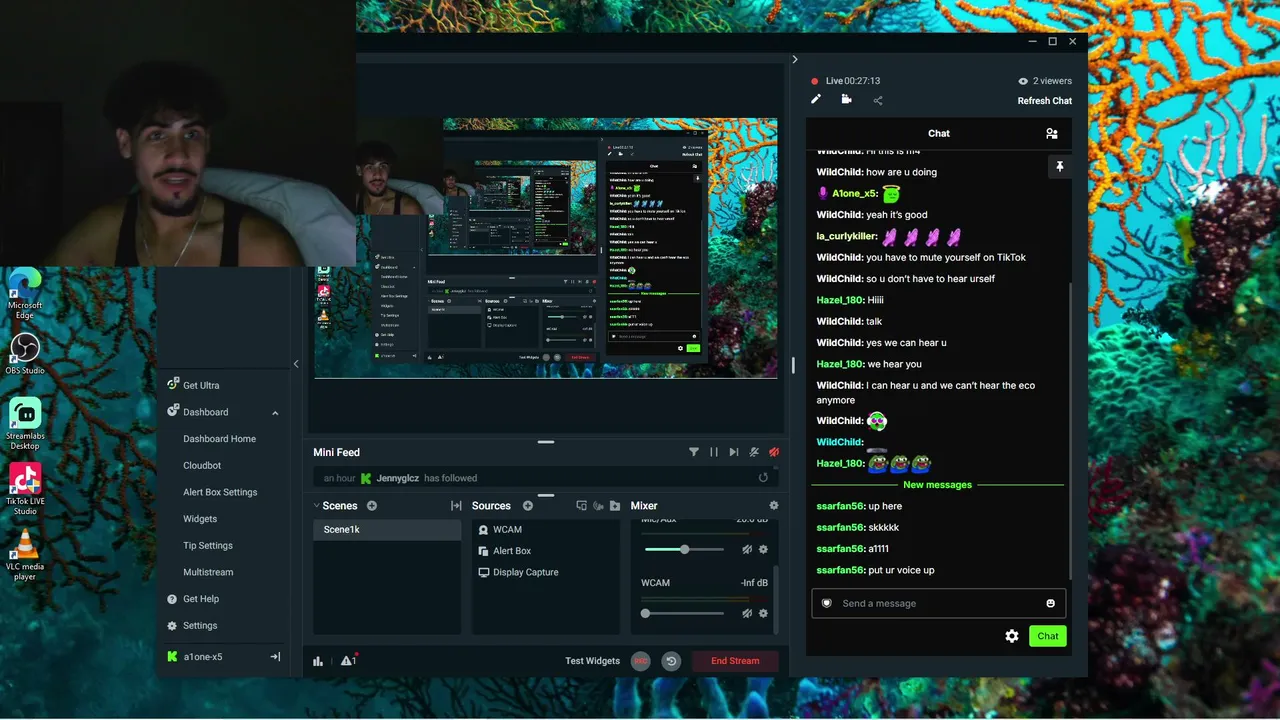
Task: Adjust the WCAM volume slider
Action: coord(684,613)
